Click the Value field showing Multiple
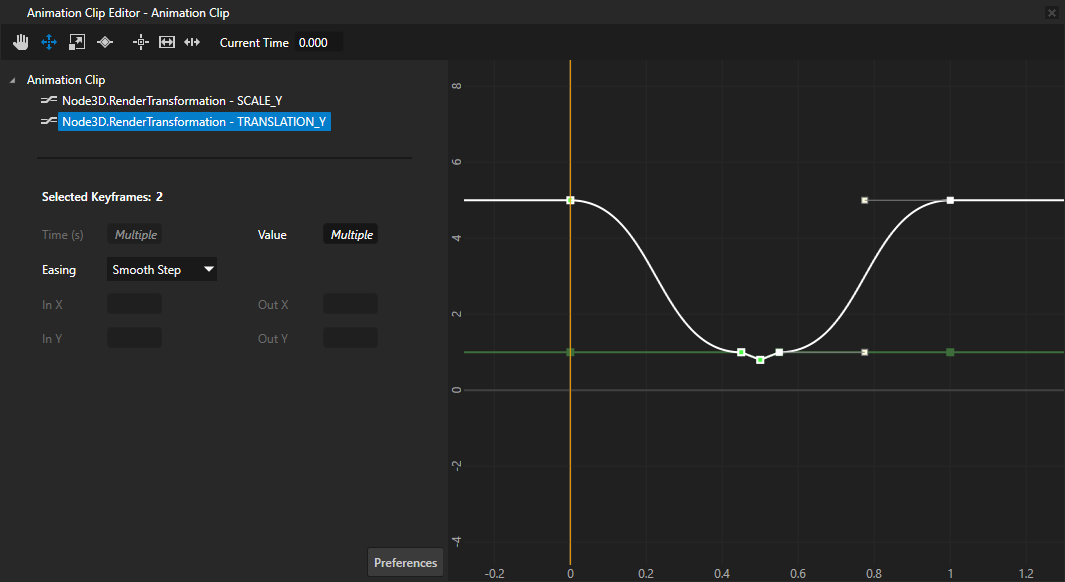This screenshot has width=1065, height=582. (350, 234)
